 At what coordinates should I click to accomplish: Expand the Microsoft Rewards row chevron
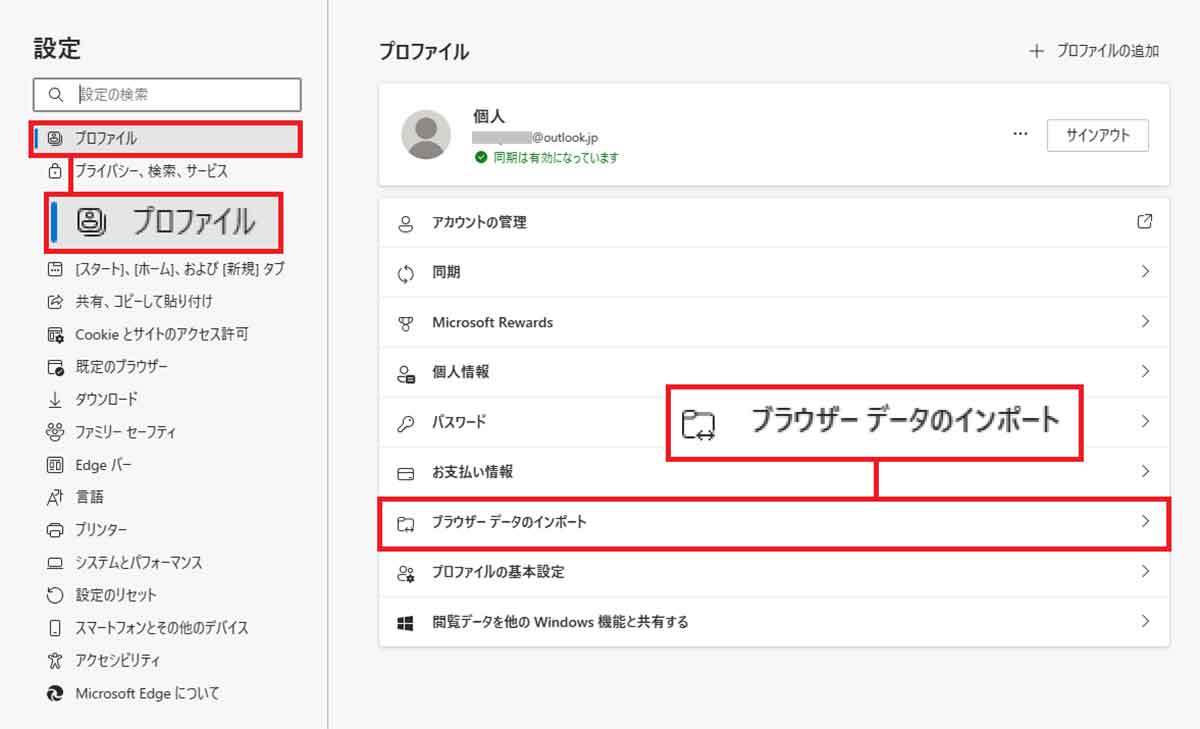click(x=1145, y=322)
